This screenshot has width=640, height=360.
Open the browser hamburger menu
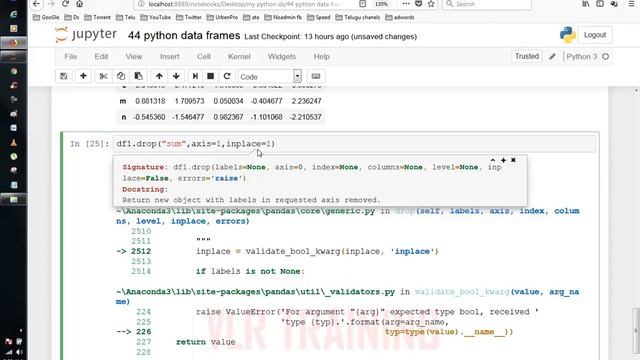click(x=631, y=4)
